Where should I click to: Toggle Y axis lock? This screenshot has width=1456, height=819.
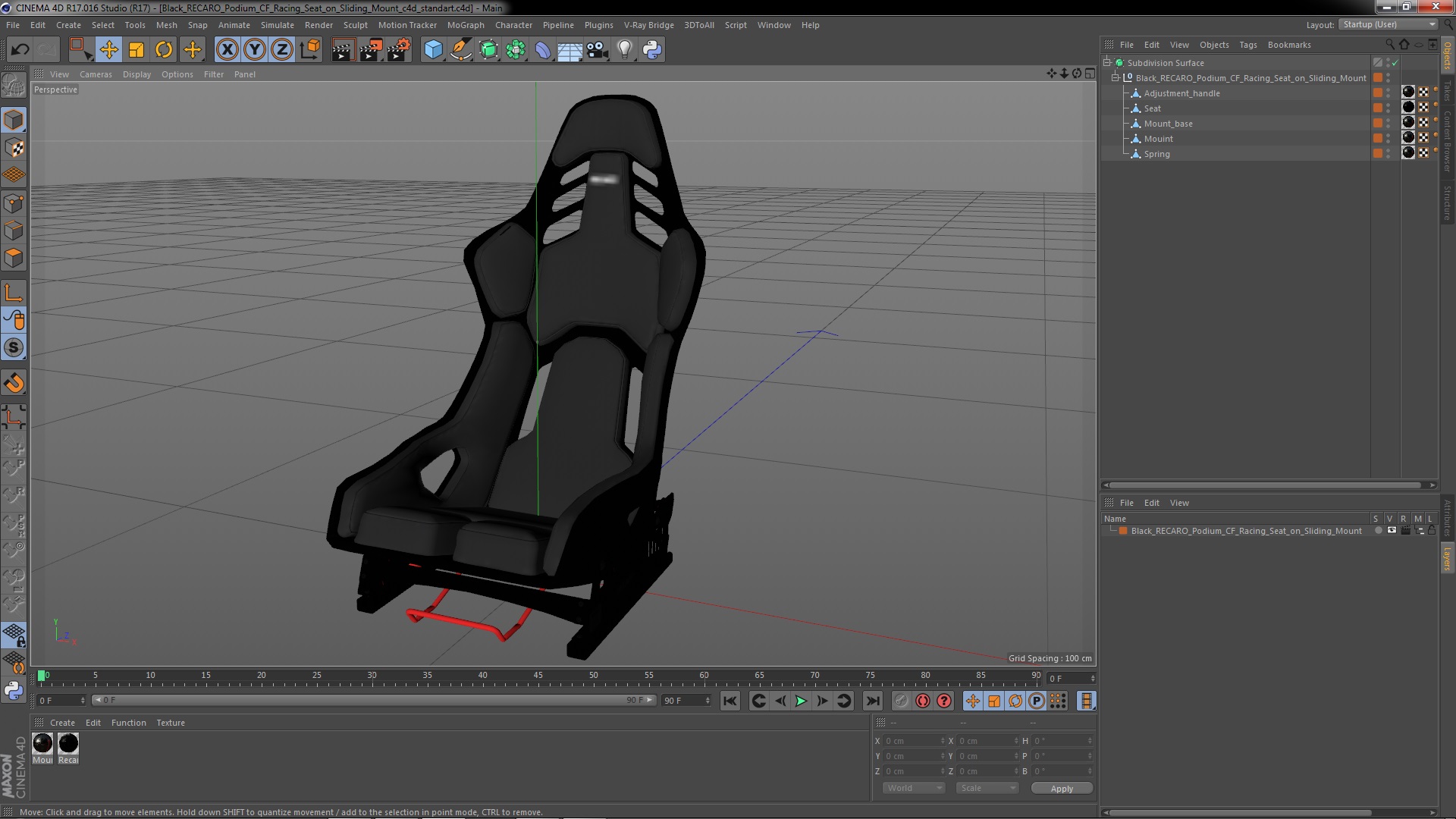pyautogui.click(x=255, y=50)
